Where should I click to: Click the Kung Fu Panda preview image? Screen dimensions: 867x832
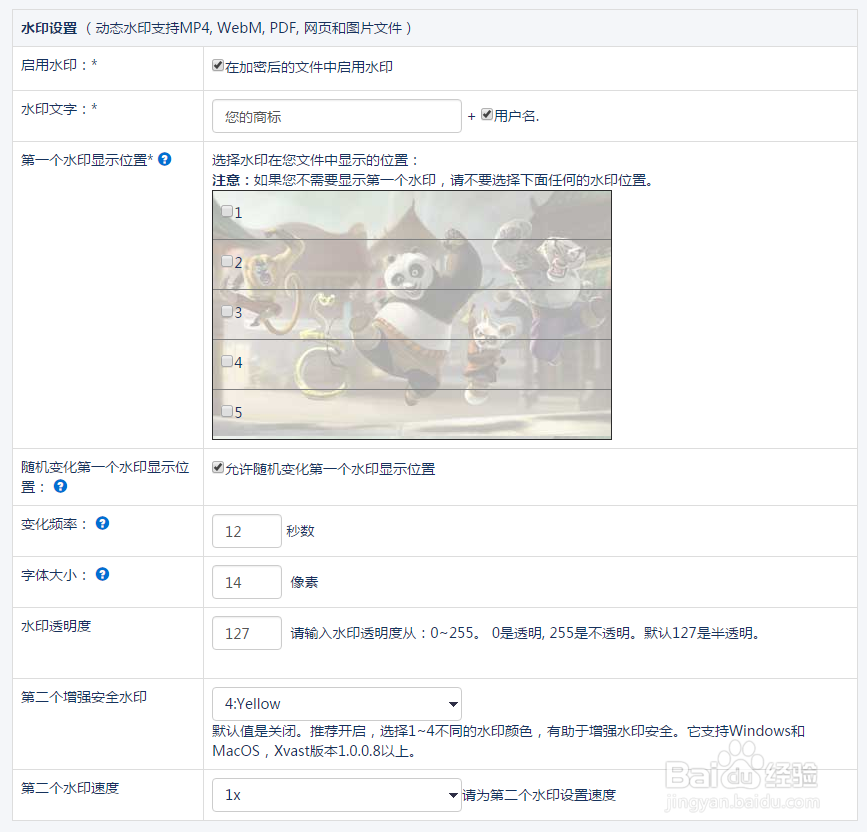(x=412, y=315)
